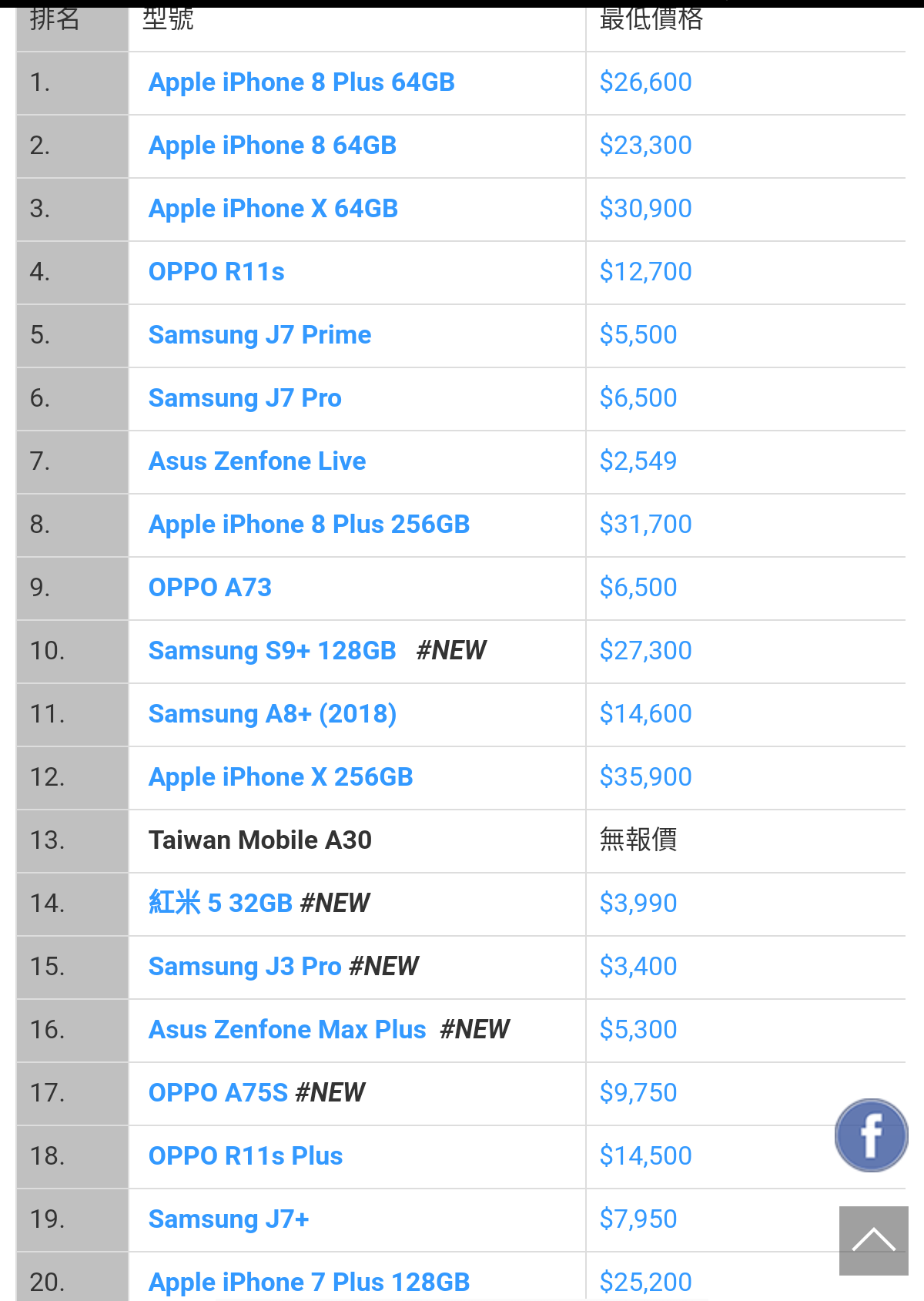
Task: Open Apple iPhone 8 Plus 64GB link
Action: point(302,82)
